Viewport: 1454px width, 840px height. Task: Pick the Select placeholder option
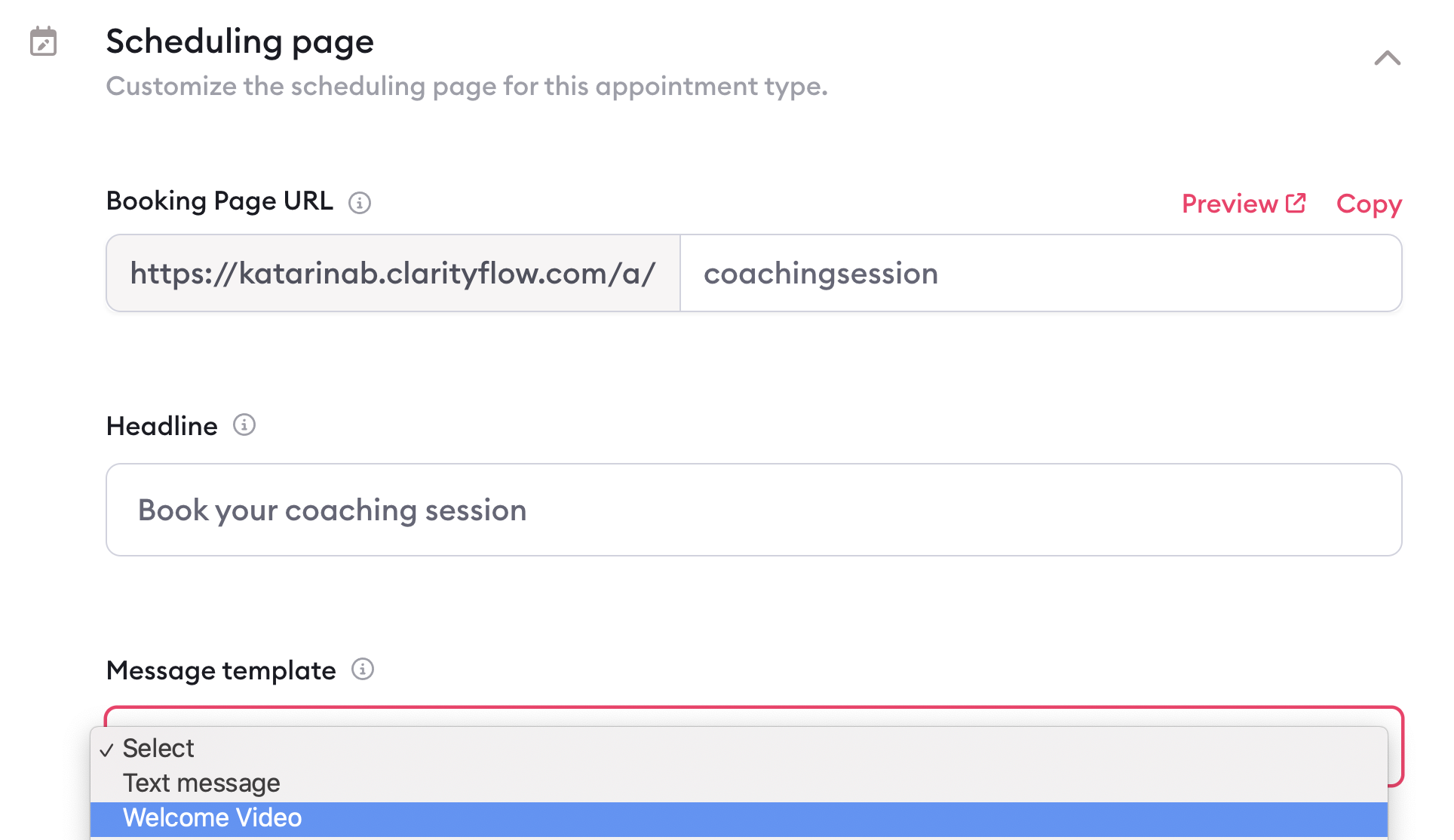(x=739, y=749)
